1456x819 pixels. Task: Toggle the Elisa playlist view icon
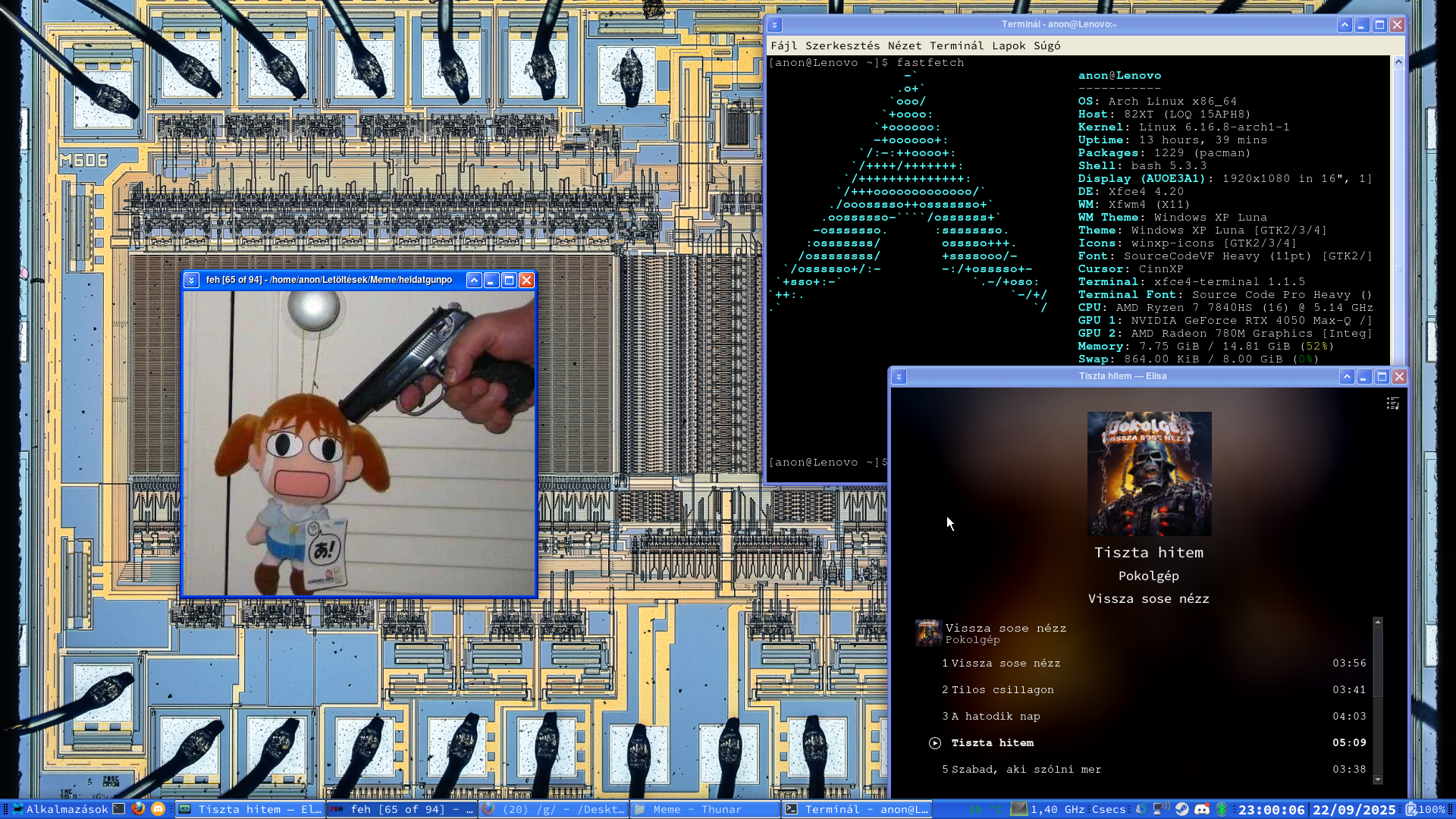(1392, 403)
